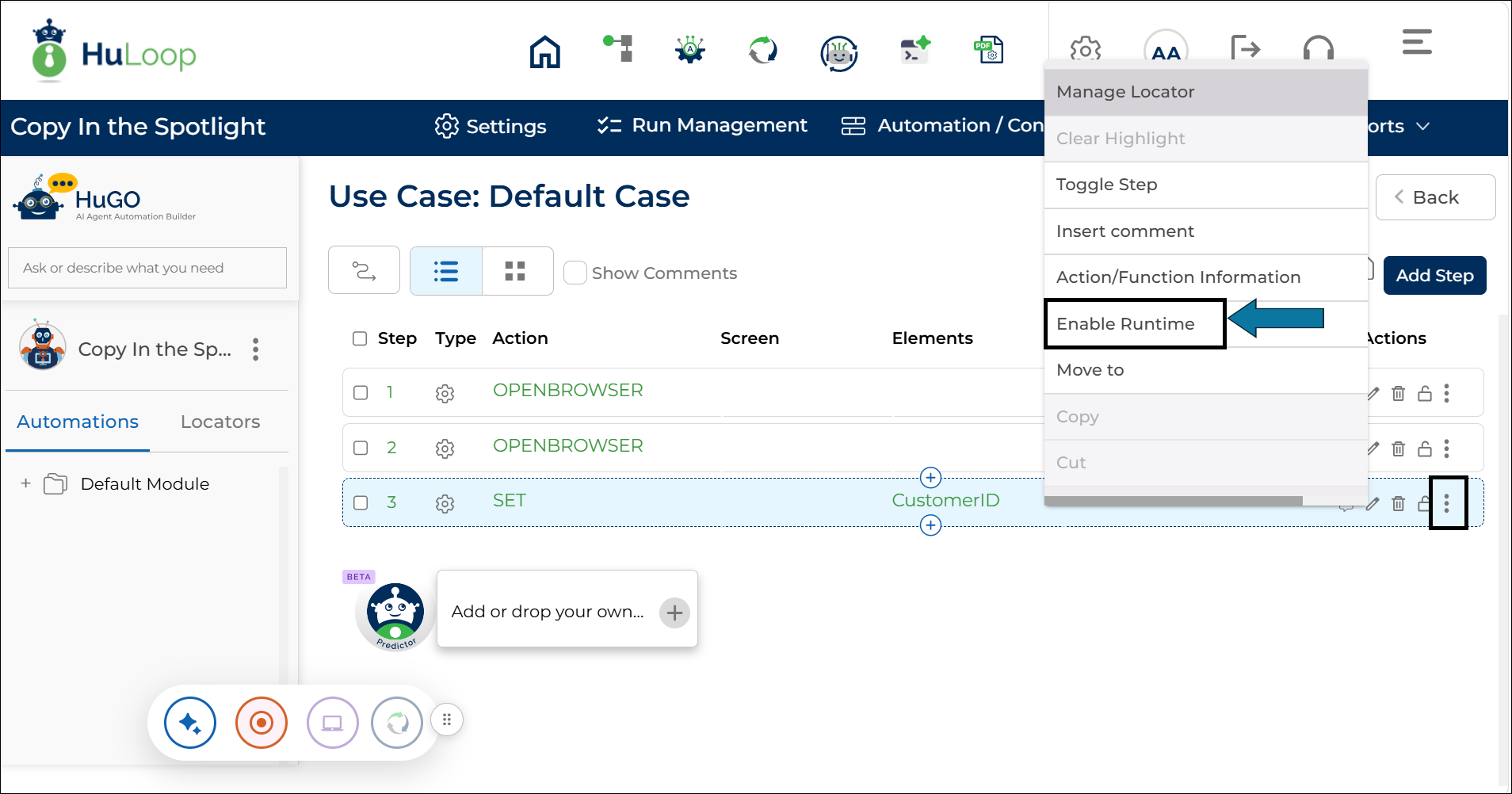Toggle the Show Comments checkbox
The height and width of the screenshot is (794, 1512).
coord(575,273)
